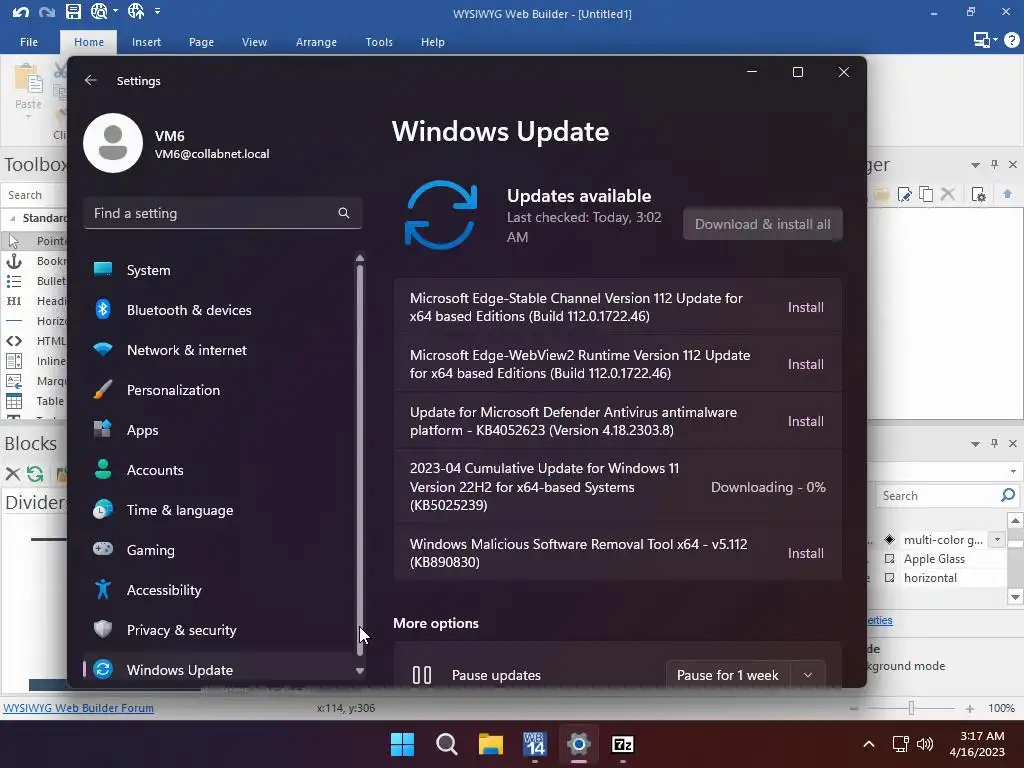Switch to the Arrange ribbon tab
The width and height of the screenshot is (1024, 768).
(x=316, y=42)
